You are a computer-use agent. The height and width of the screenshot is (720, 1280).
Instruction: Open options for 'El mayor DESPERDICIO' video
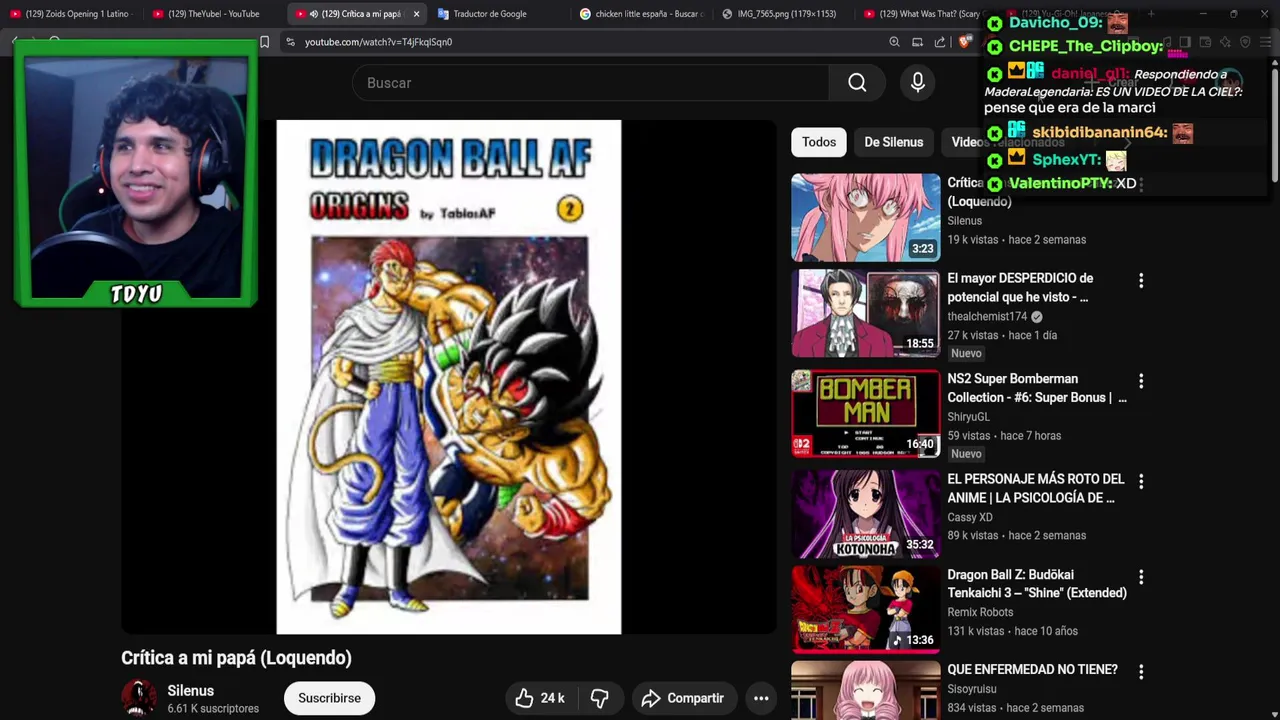[x=1141, y=281]
